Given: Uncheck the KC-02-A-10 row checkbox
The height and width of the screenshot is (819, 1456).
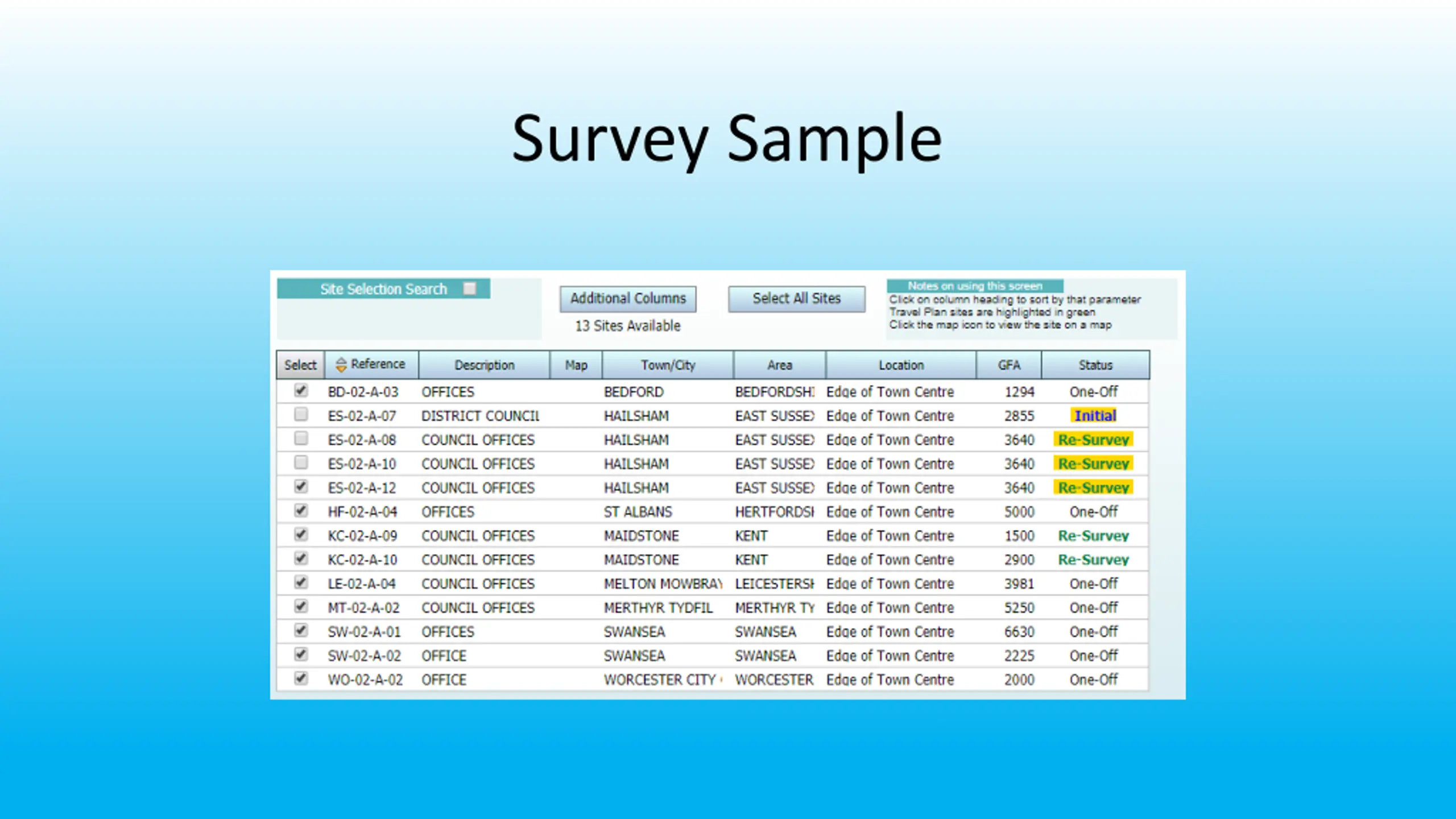Looking at the screenshot, I should point(301,558).
